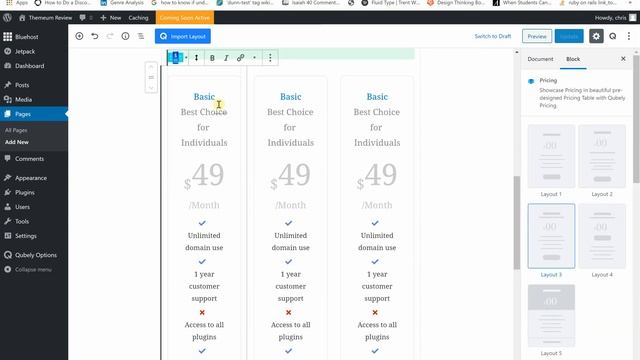Image resolution: width=640 pixels, height=360 pixels.
Task: Close the settings sidebar
Action: [x=623, y=59]
